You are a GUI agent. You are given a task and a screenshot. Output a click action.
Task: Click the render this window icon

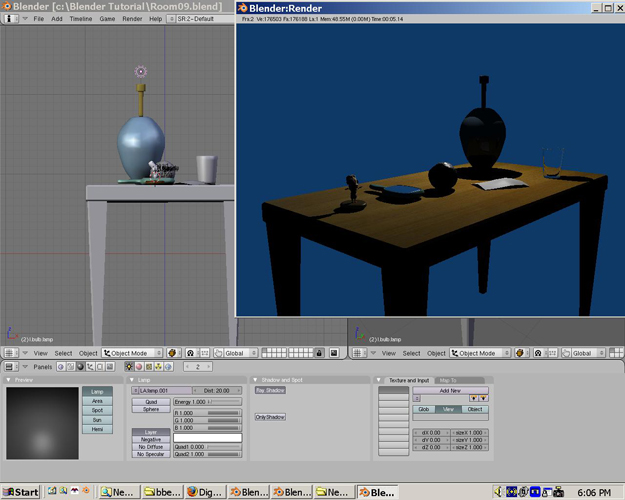[x=333, y=353]
